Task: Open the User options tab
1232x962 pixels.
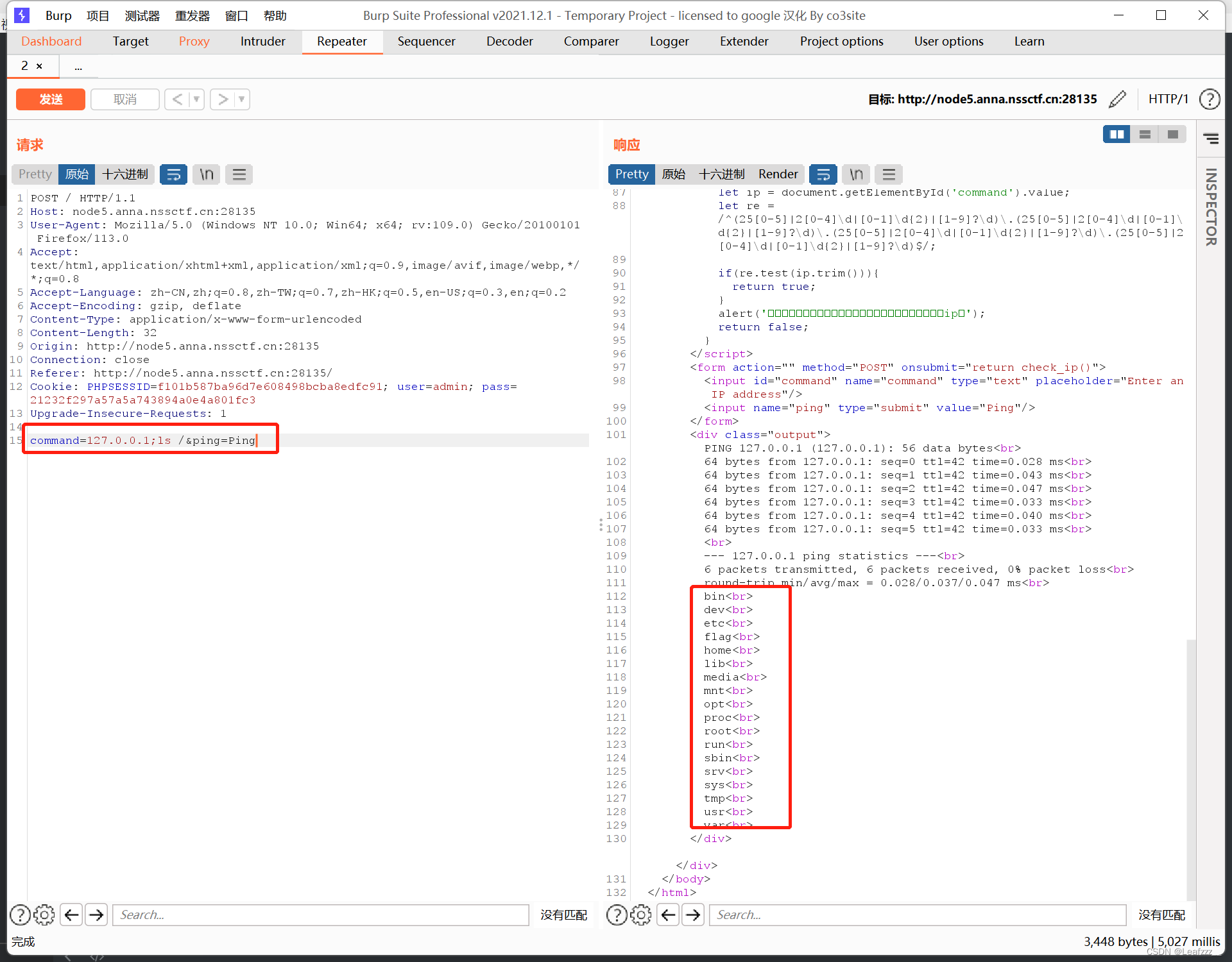Action: pyautogui.click(x=949, y=42)
